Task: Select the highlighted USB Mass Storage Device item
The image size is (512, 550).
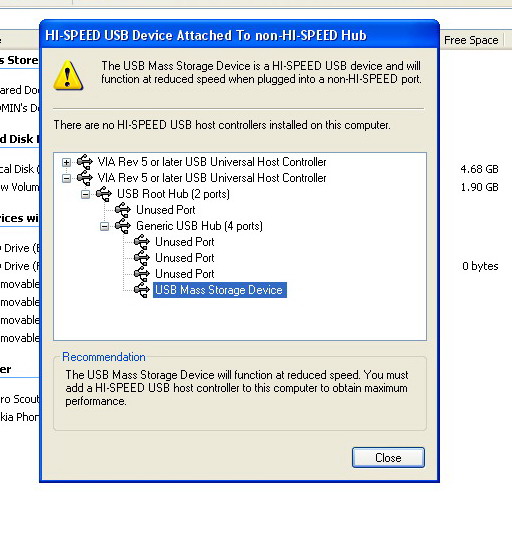Action: point(220,290)
